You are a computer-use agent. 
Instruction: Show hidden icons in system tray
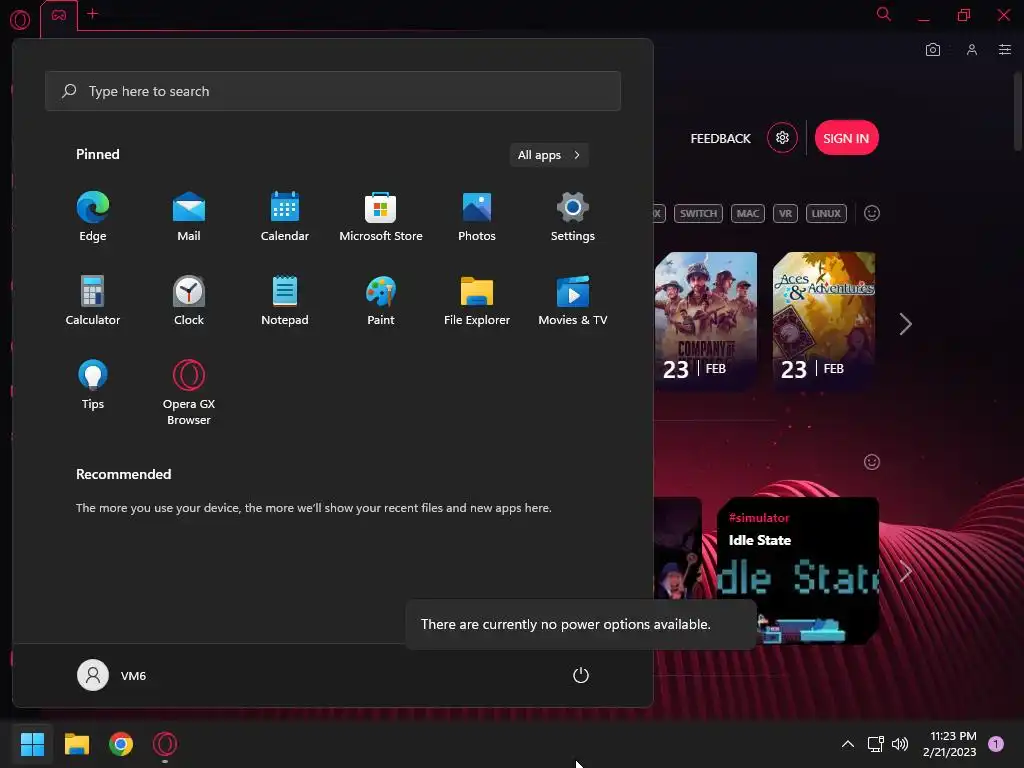848,744
